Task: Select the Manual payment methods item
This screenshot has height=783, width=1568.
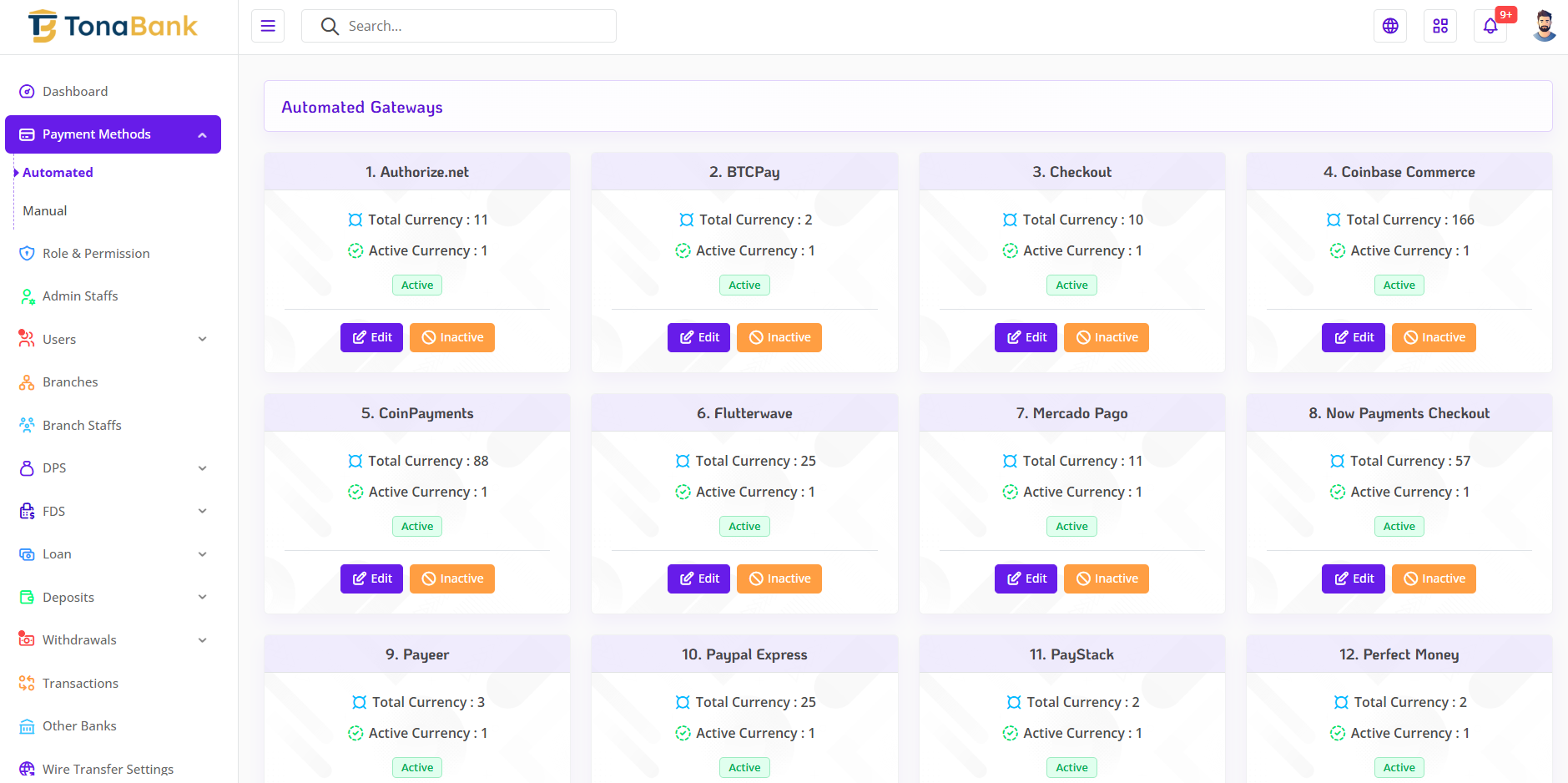Action: [x=45, y=211]
